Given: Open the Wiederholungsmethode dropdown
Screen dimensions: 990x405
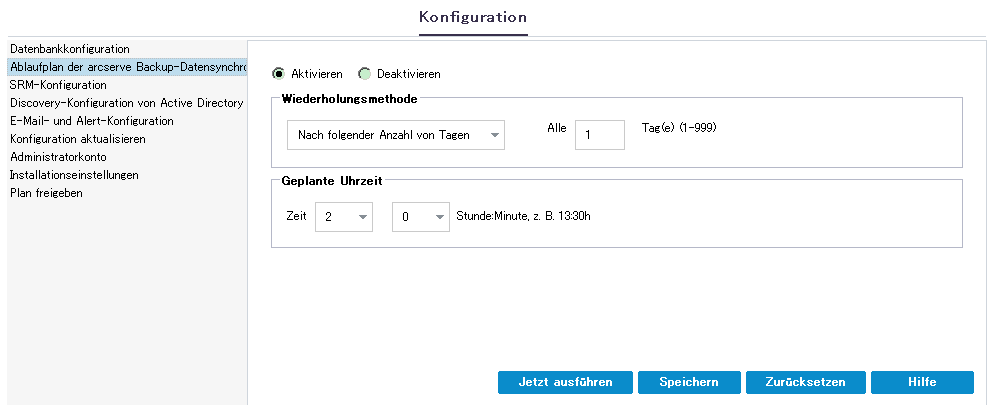Looking at the screenshot, I should point(394,135).
